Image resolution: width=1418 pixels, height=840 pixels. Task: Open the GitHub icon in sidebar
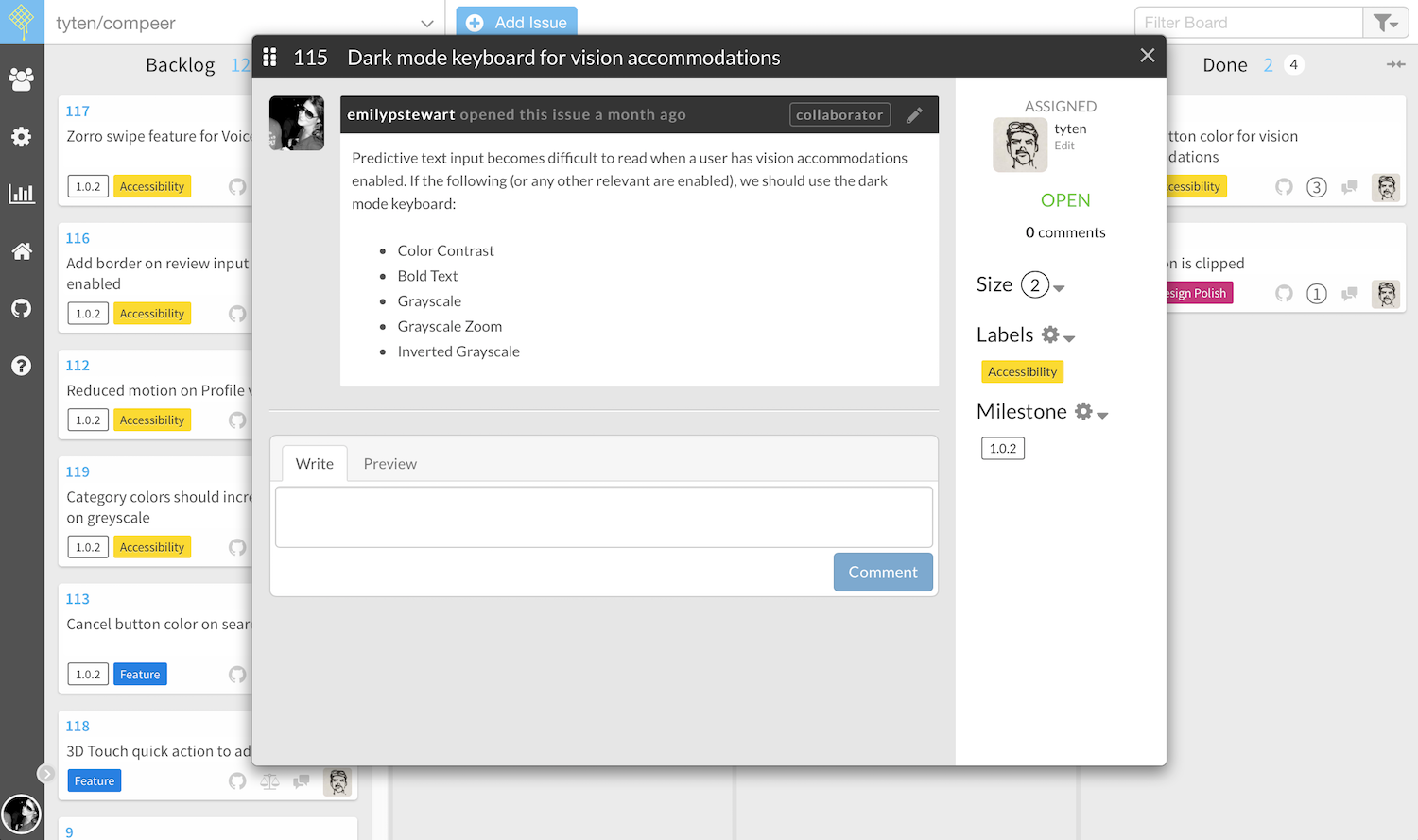point(22,308)
